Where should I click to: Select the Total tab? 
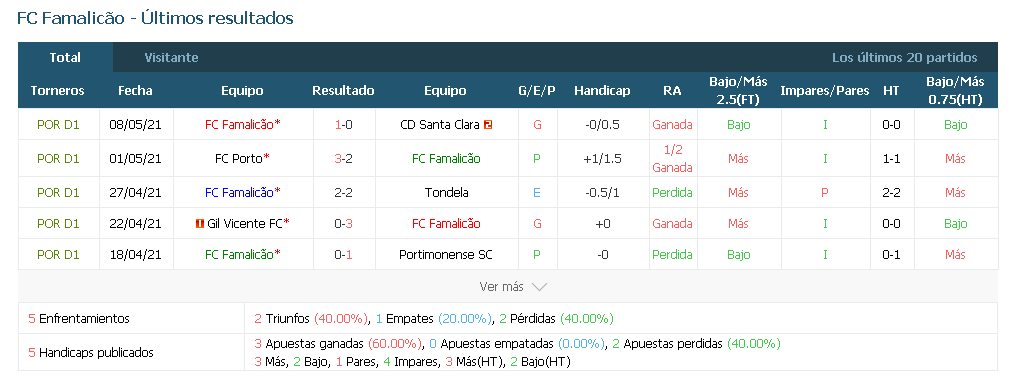pyautogui.click(x=65, y=57)
